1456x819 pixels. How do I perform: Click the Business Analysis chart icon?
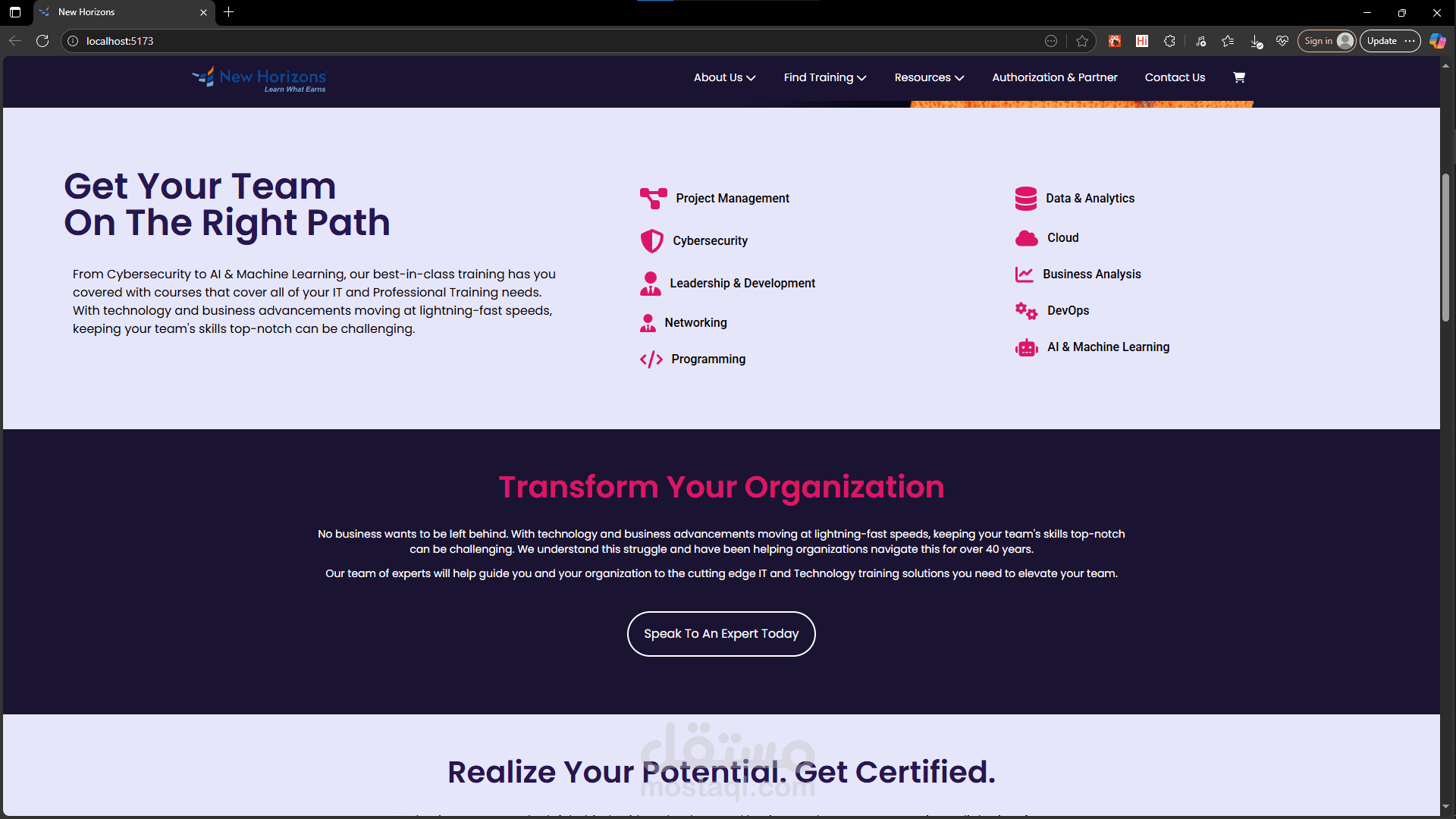[1024, 275]
